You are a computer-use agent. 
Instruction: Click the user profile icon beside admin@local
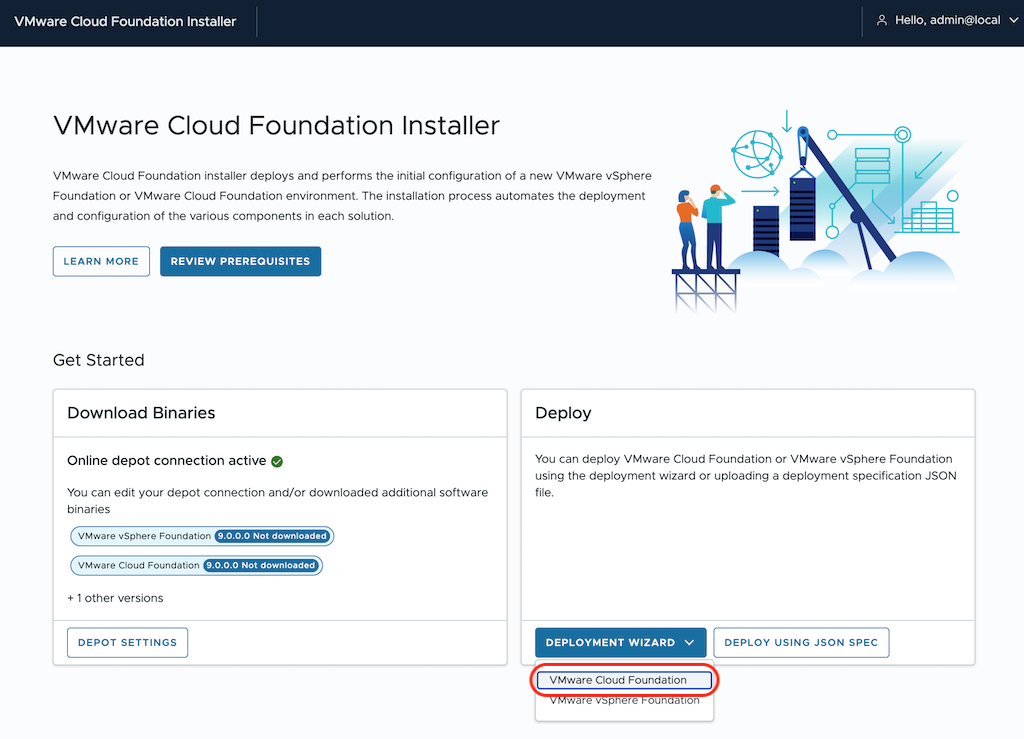pyautogui.click(x=882, y=21)
